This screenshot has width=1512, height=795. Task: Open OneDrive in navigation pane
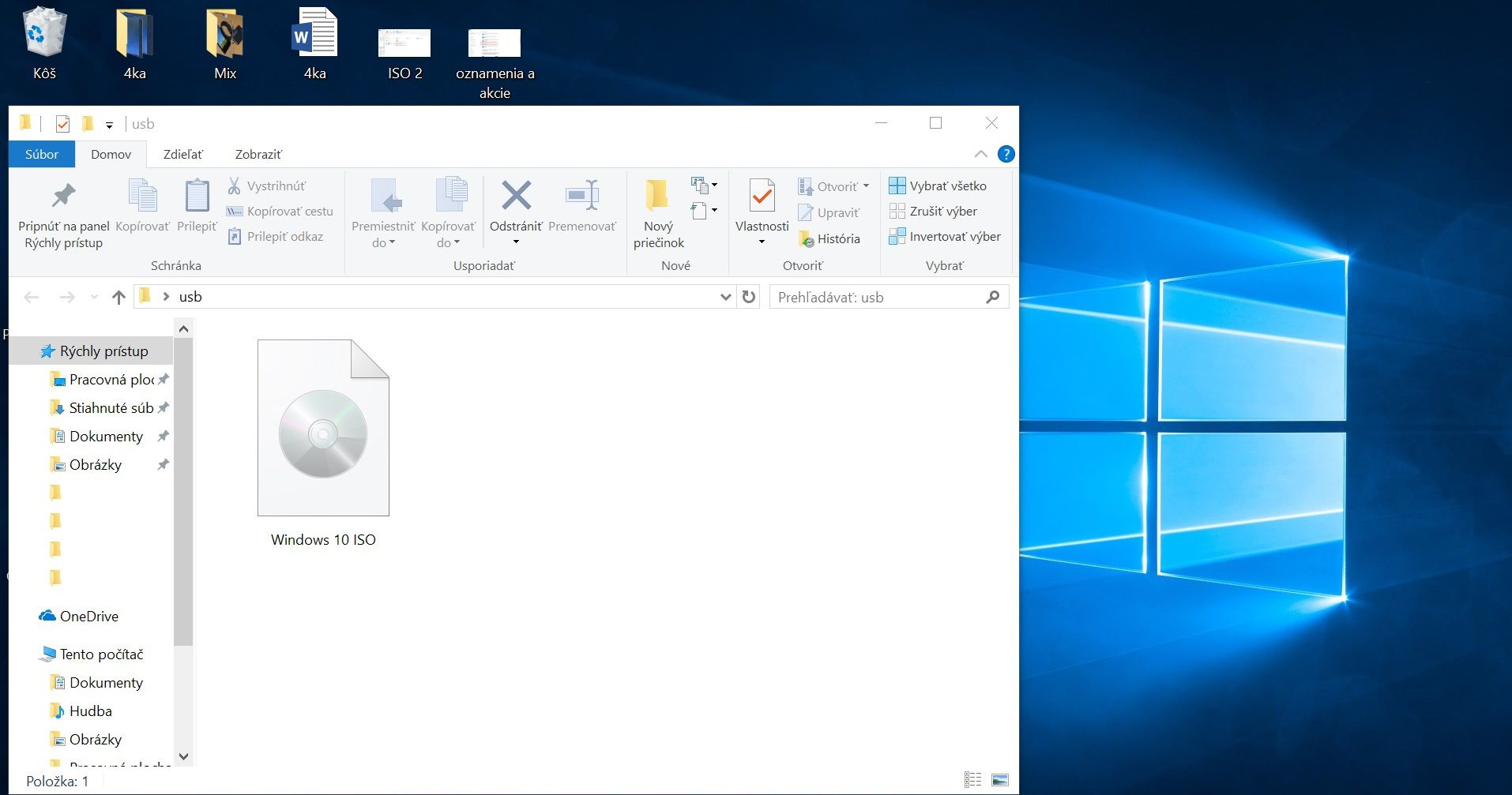79,617
